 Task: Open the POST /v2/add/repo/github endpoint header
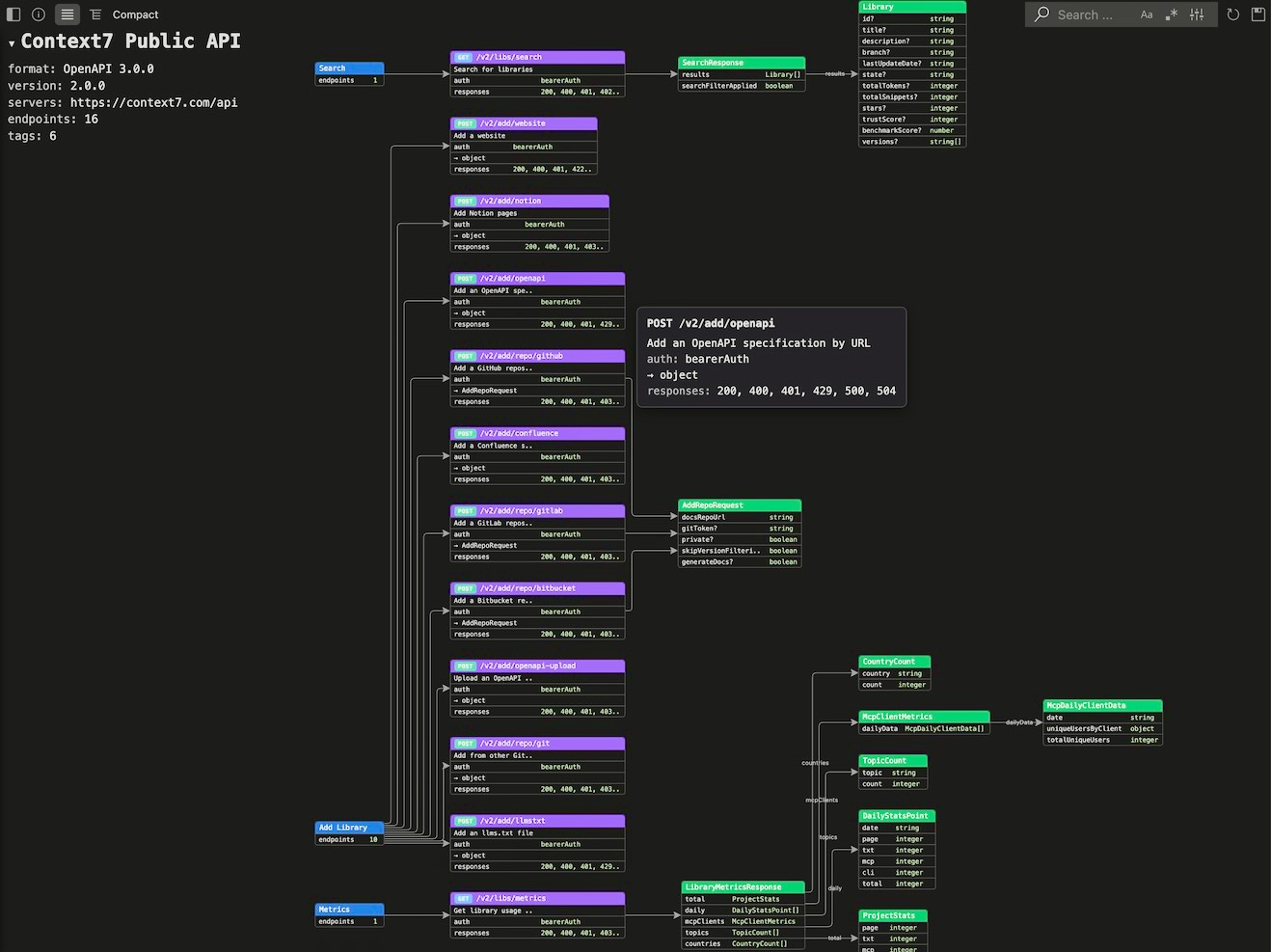[537, 356]
